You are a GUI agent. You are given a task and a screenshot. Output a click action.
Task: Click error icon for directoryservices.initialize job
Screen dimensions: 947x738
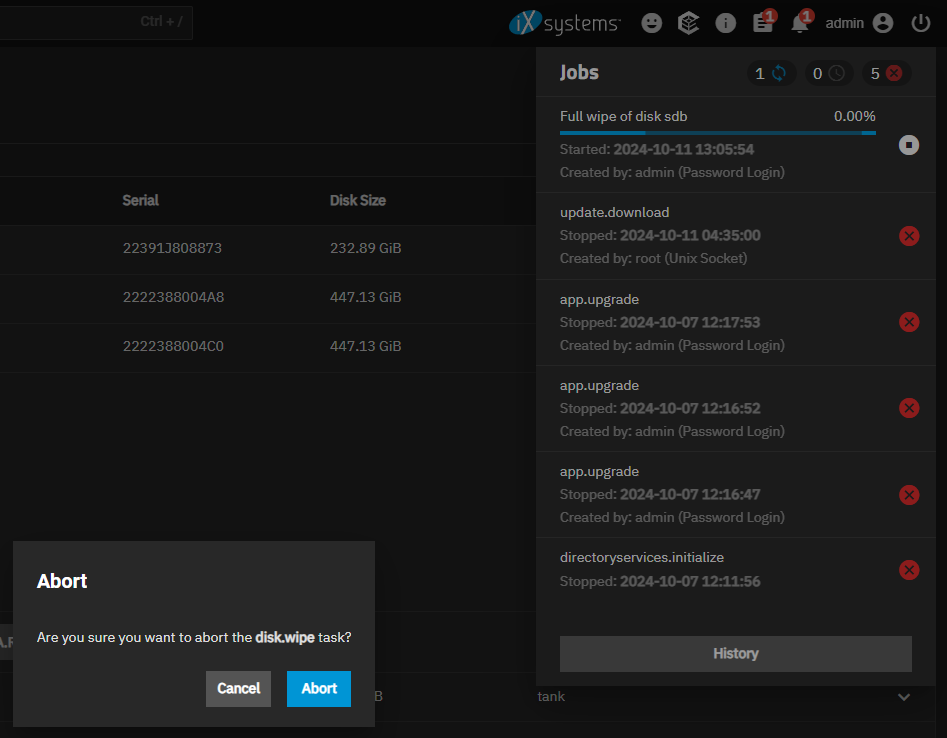pyautogui.click(x=909, y=570)
